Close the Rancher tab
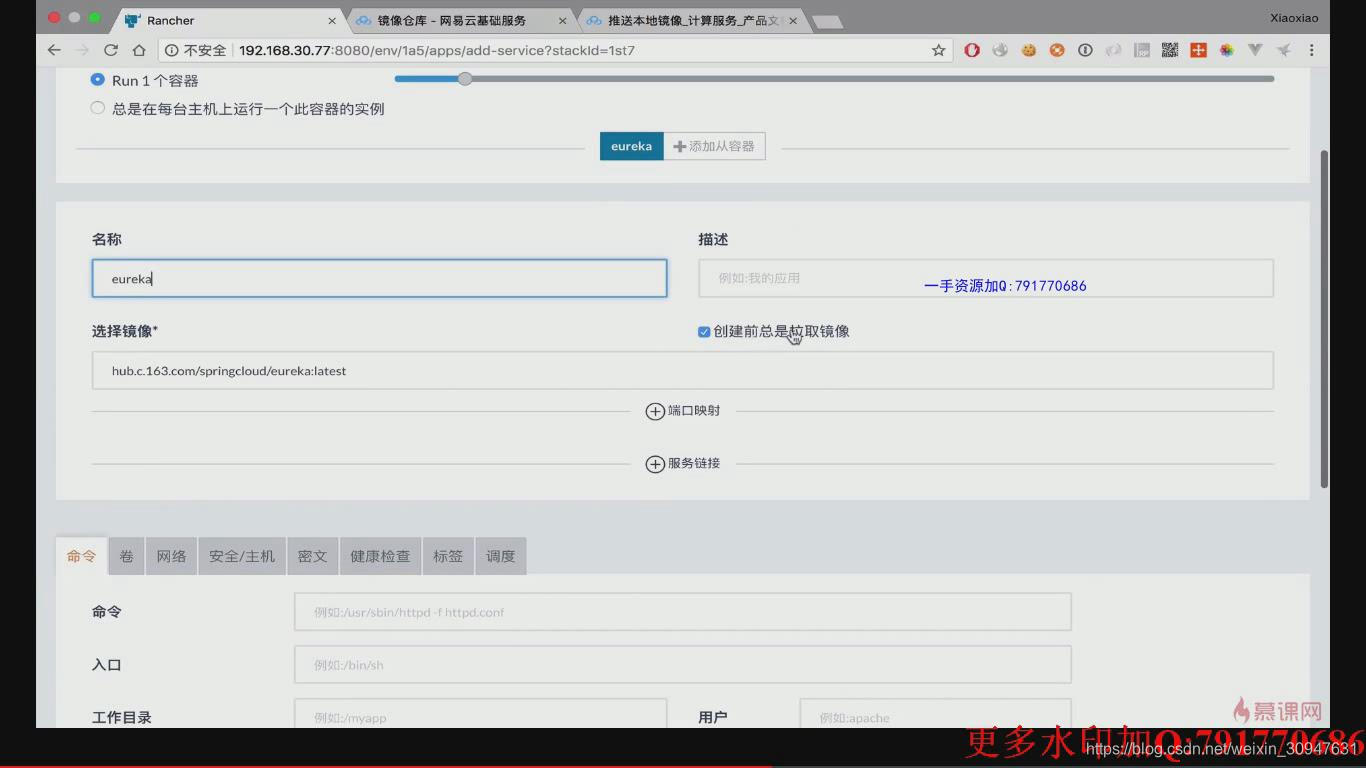Viewport: 1366px width, 768px height. click(332, 20)
